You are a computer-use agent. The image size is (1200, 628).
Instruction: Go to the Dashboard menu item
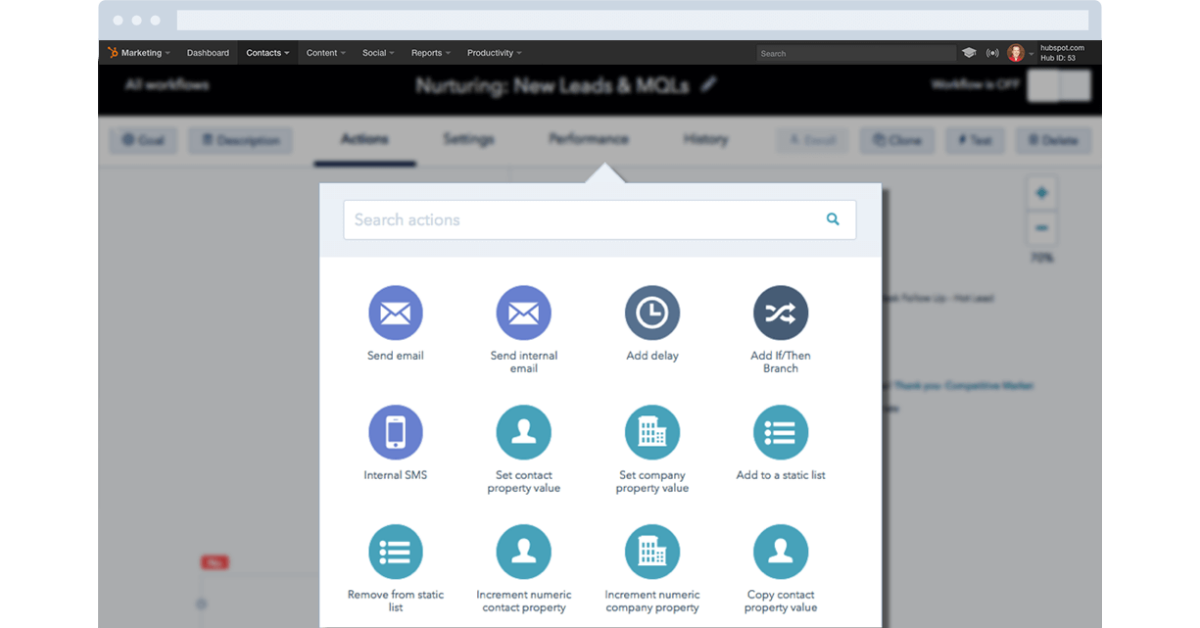click(x=208, y=53)
